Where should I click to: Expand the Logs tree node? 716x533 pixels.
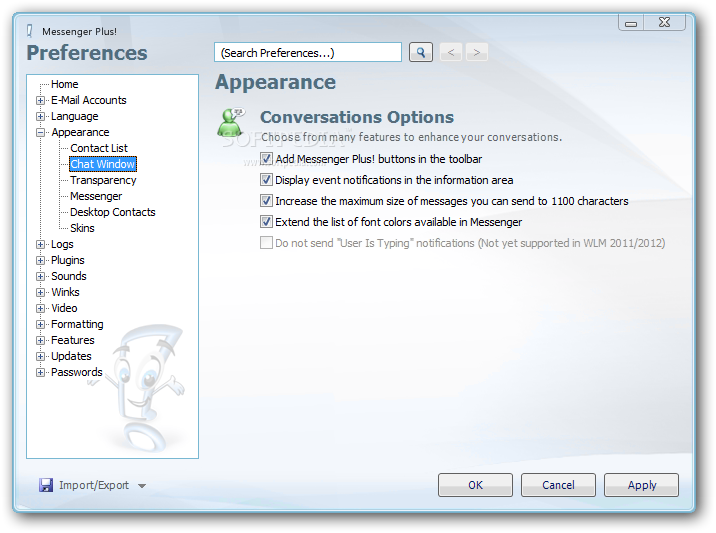click(41, 244)
